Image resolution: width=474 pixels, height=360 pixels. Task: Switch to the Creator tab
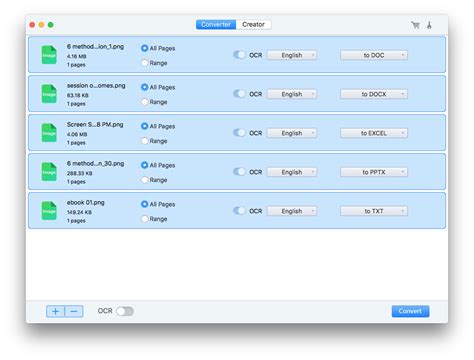click(253, 25)
